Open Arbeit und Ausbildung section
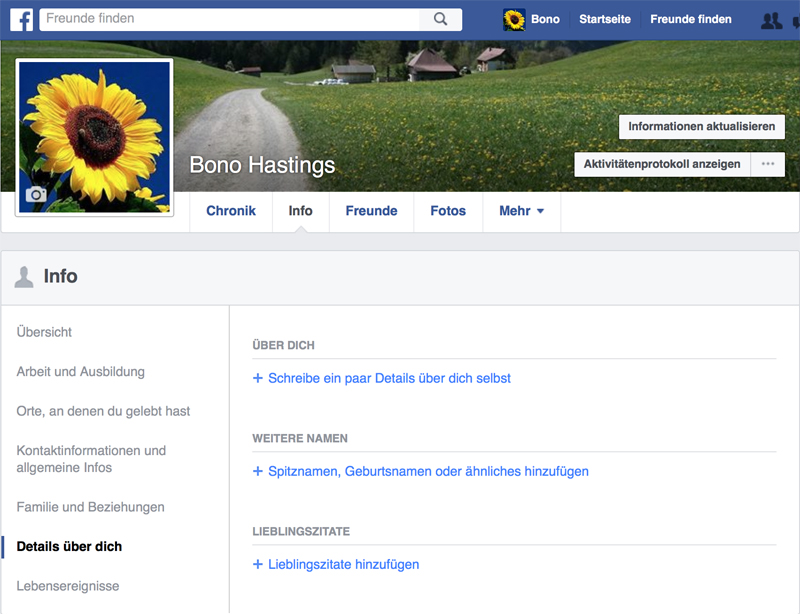 pos(81,372)
